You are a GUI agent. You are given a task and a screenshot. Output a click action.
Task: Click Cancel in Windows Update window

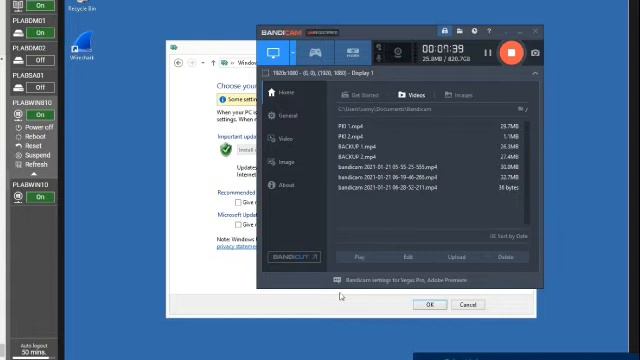coord(468,304)
